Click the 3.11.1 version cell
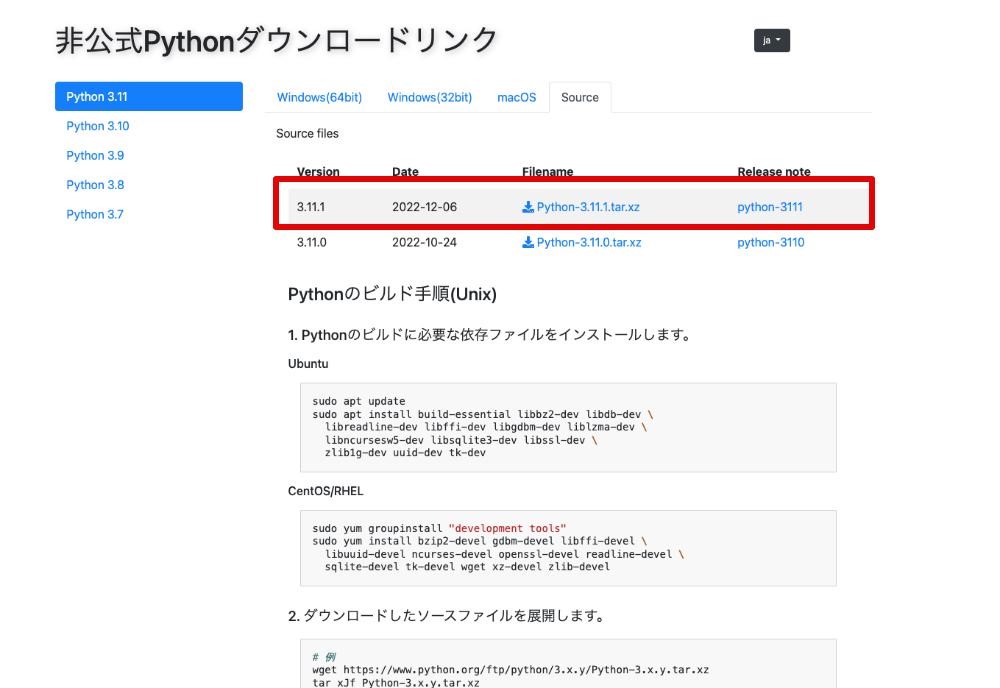The height and width of the screenshot is (688, 1000). (311, 207)
